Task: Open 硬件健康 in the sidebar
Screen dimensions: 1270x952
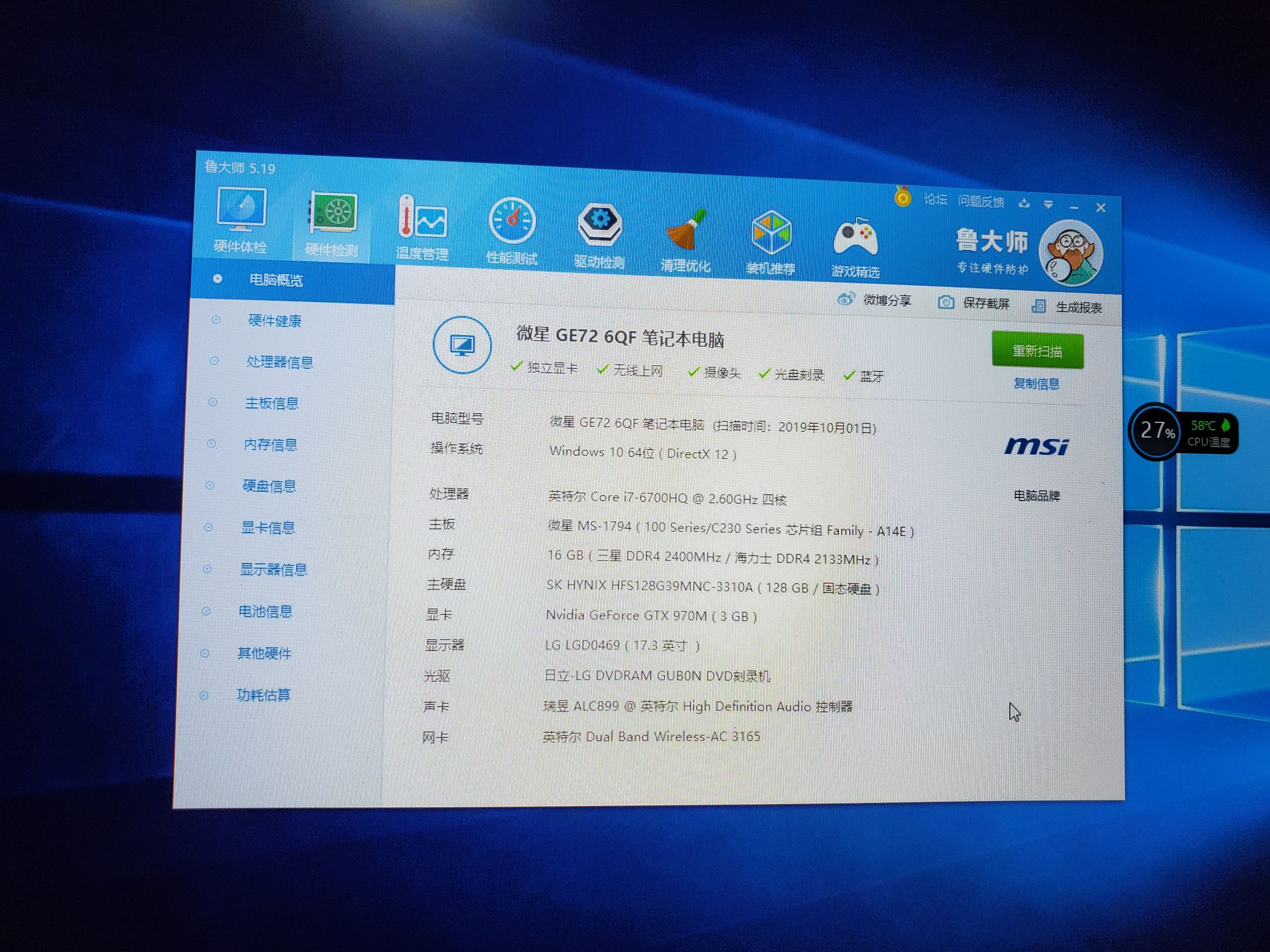Action: coord(275,320)
